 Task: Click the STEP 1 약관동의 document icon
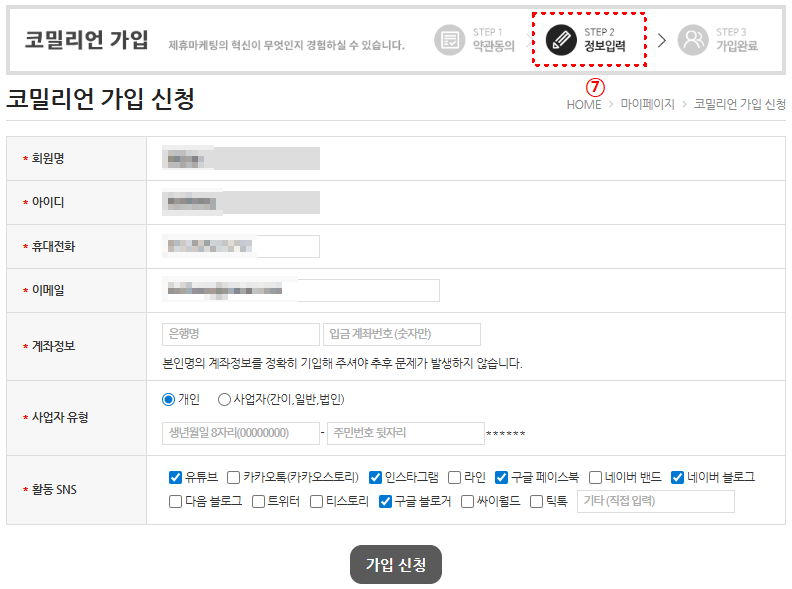tap(450, 40)
